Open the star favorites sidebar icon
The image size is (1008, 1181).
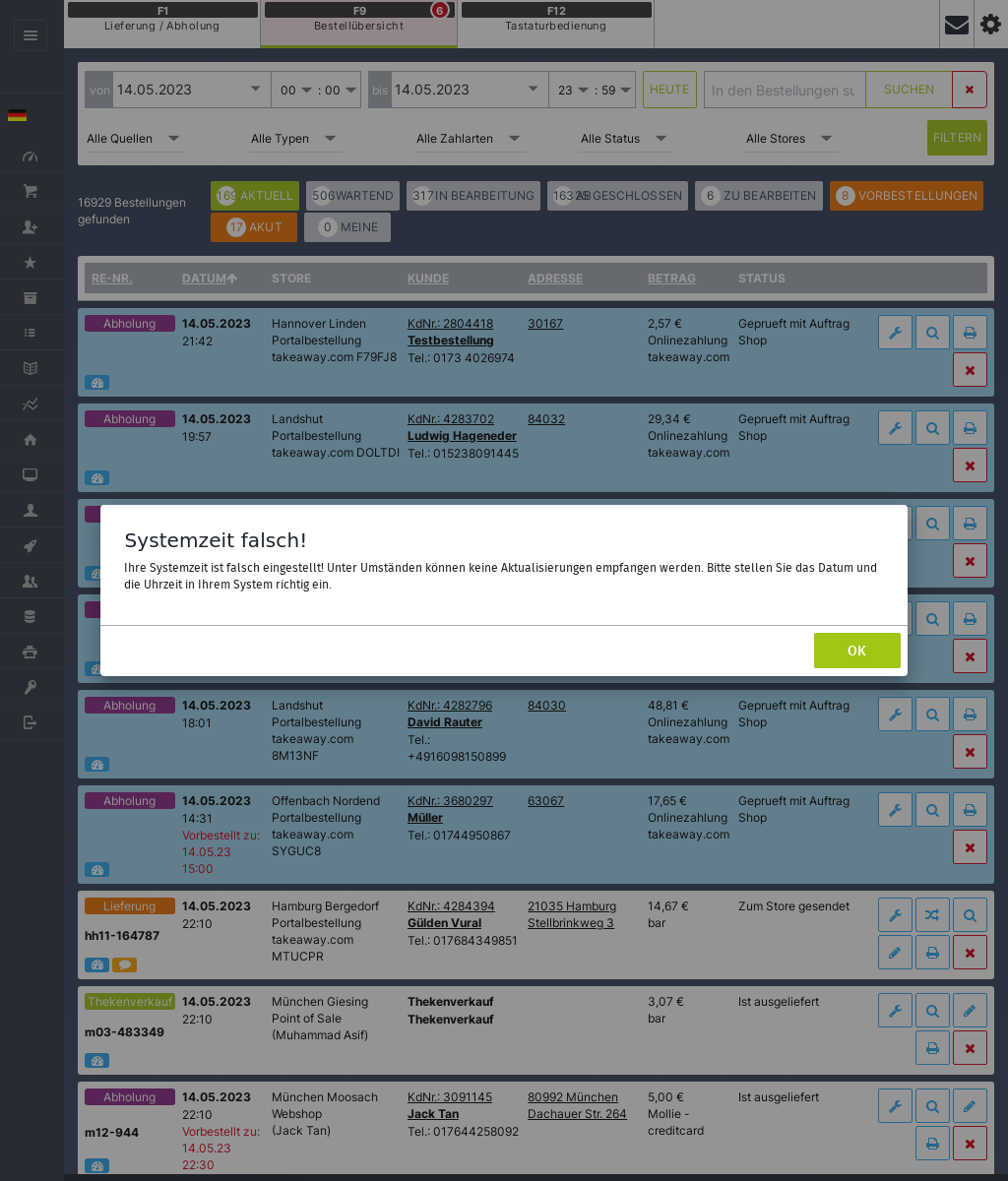click(x=31, y=263)
